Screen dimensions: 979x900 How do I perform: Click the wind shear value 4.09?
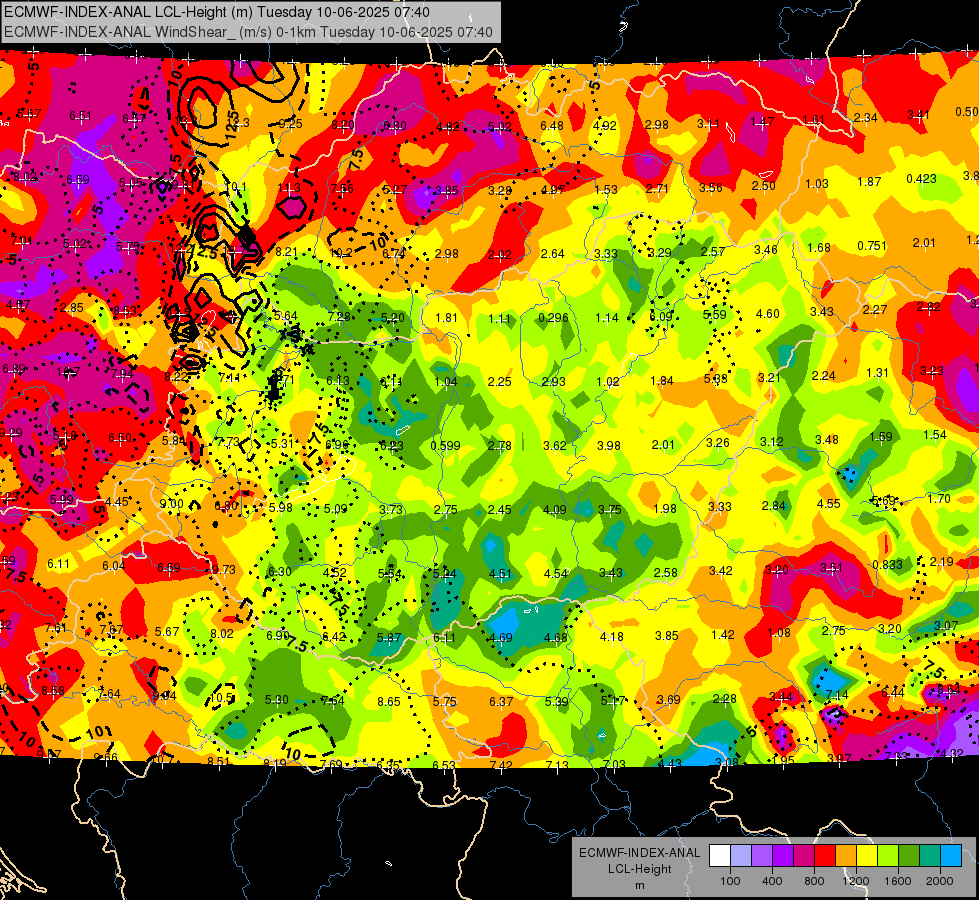(x=554, y=510)
